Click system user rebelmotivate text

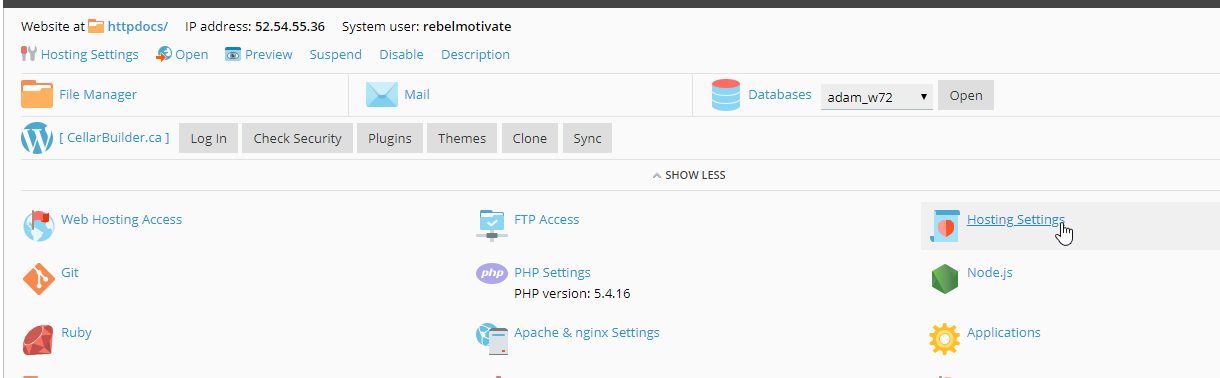point(466,27)
